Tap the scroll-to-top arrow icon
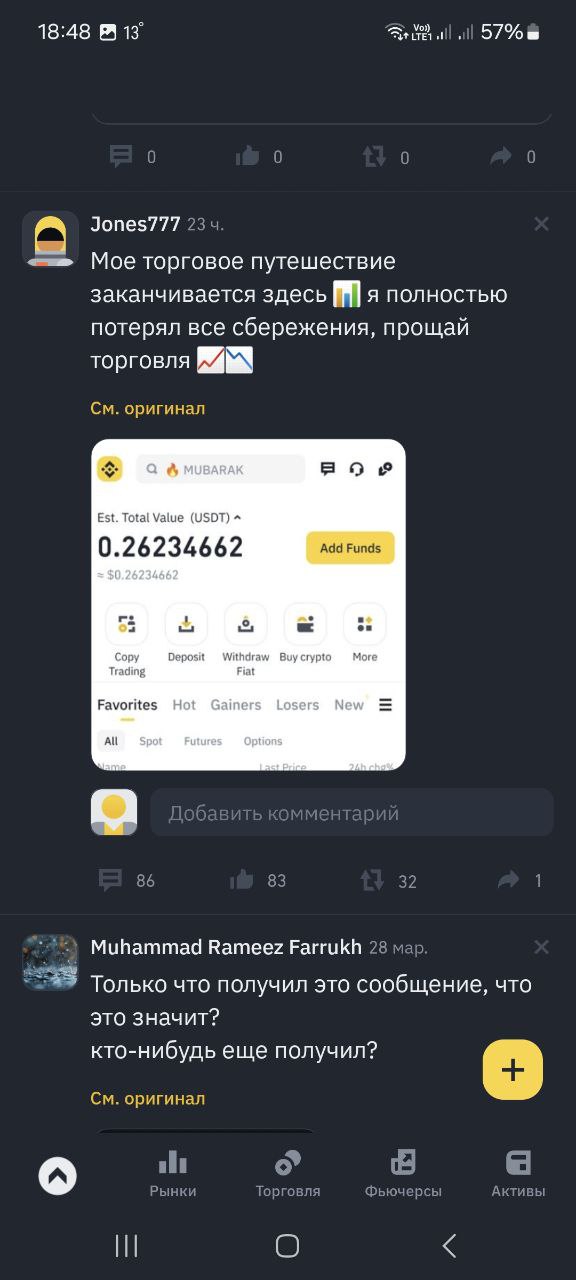The width and height of the screenshot is (576, 1280). [58, 1176]
